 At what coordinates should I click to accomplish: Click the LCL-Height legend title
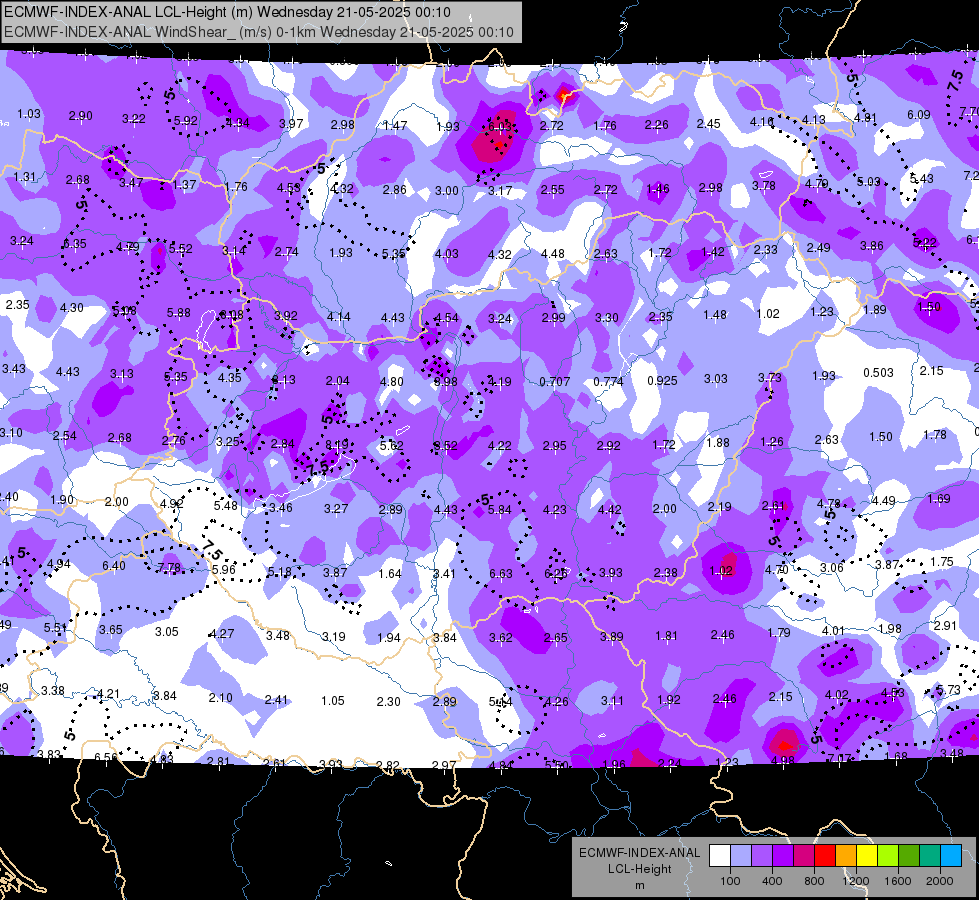coord(639,869)
